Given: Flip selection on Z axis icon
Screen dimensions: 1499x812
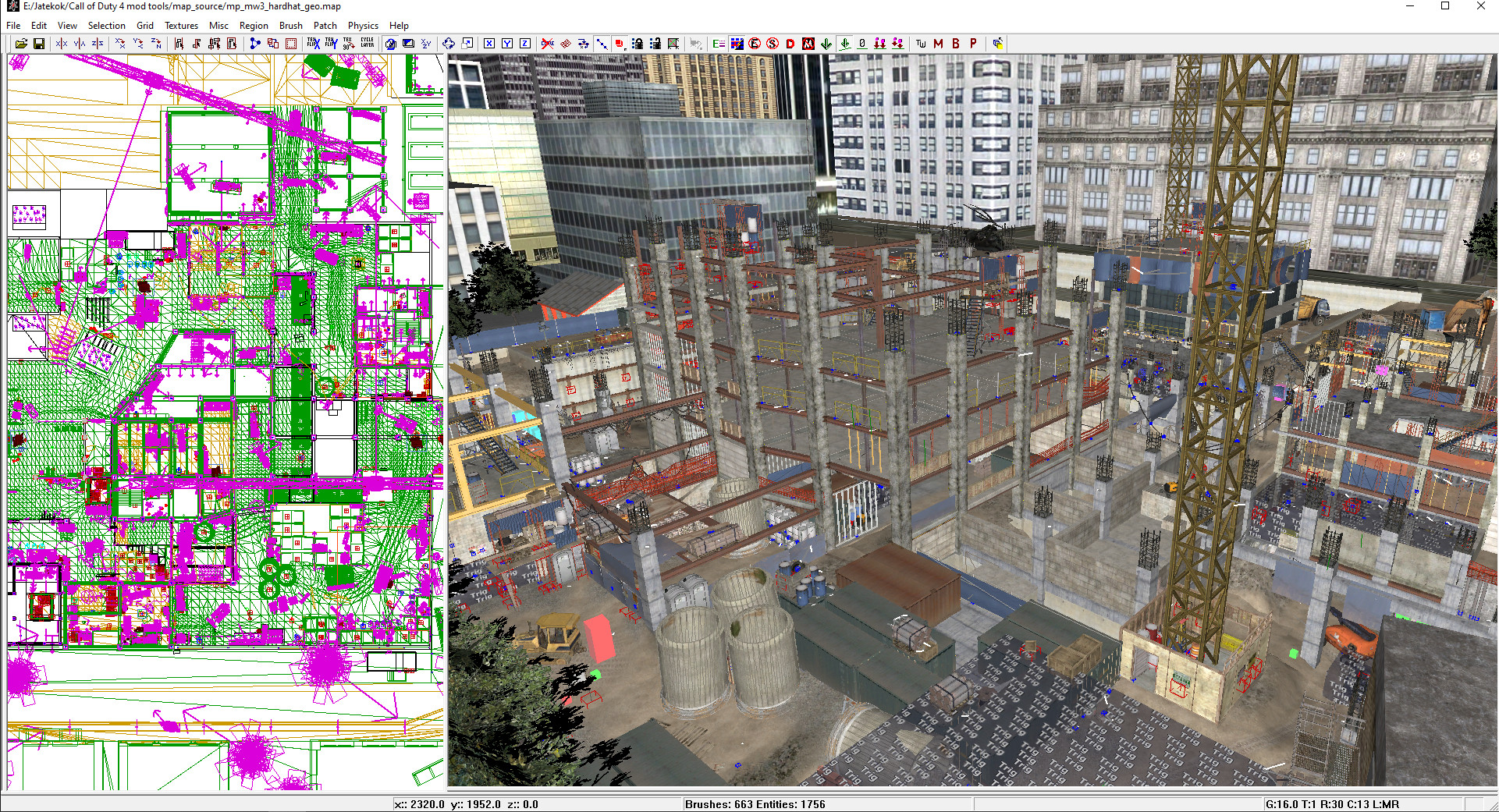Looking at the screenshot, I should [x=98, y=44].
